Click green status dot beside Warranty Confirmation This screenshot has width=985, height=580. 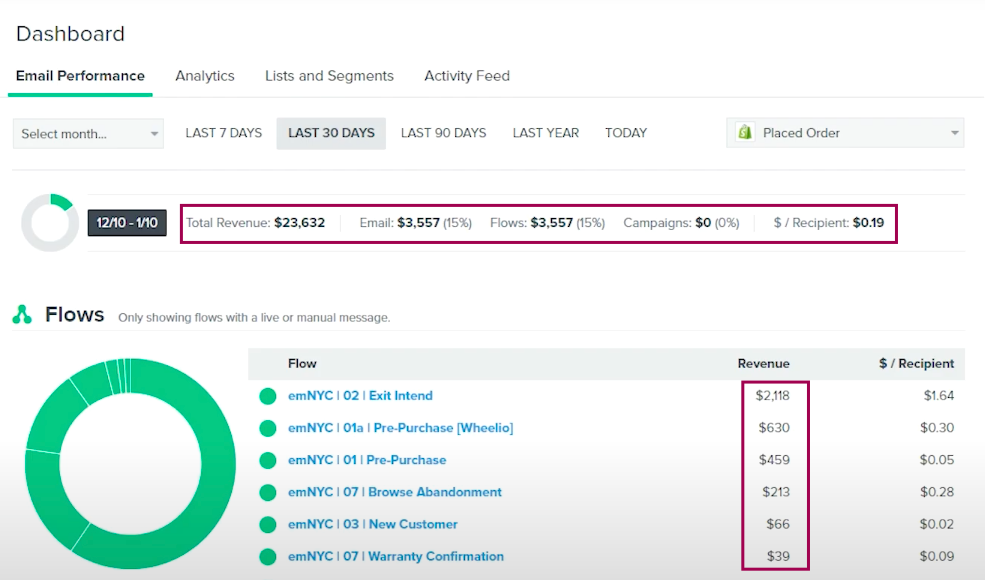[x=267, y=556]
